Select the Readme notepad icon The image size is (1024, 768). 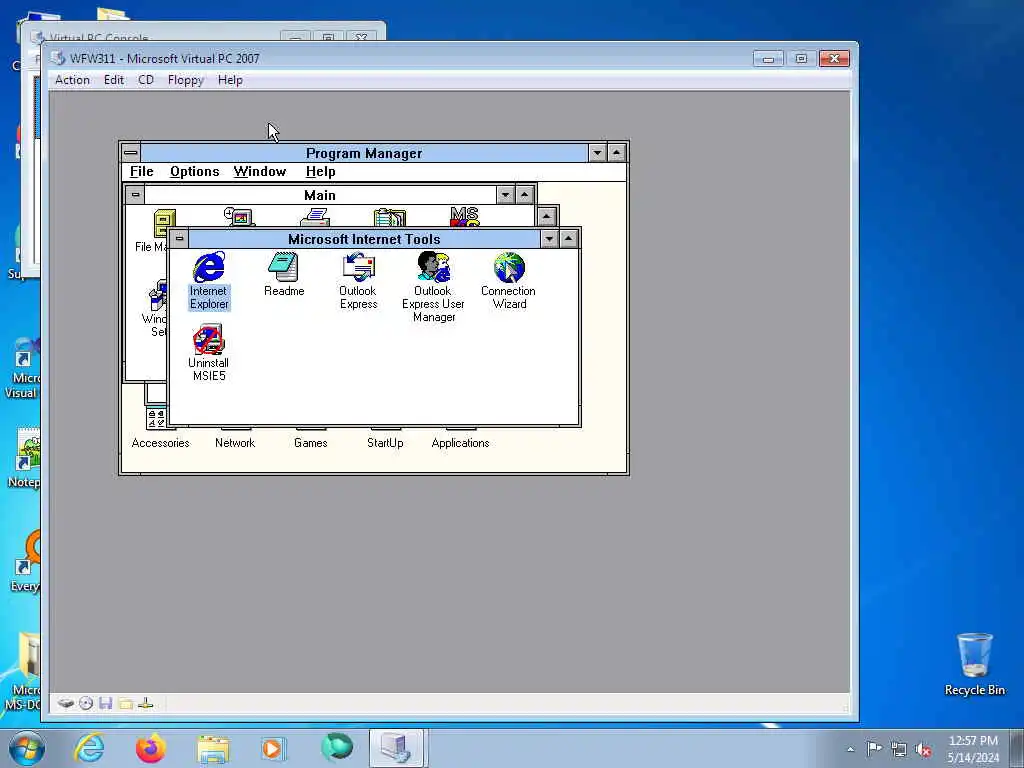pos(283,268)
